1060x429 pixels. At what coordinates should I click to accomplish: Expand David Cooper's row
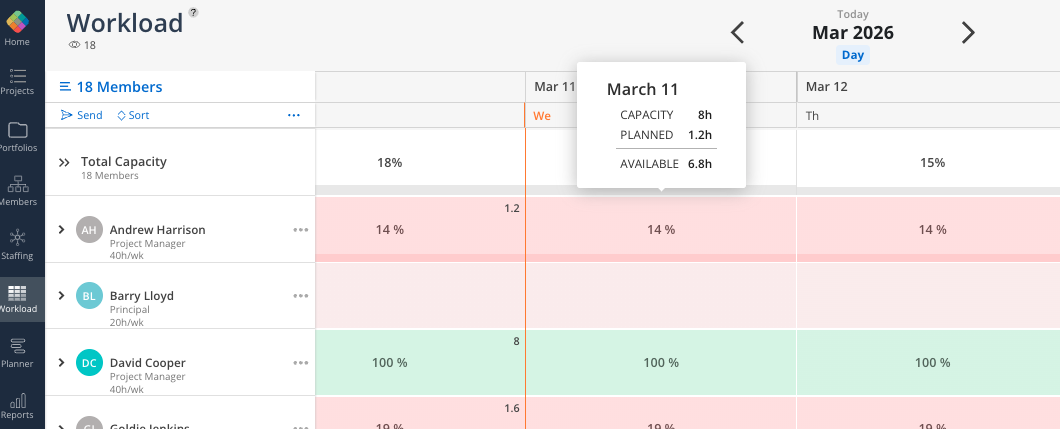pyautogui.click(x=61, y=362)
